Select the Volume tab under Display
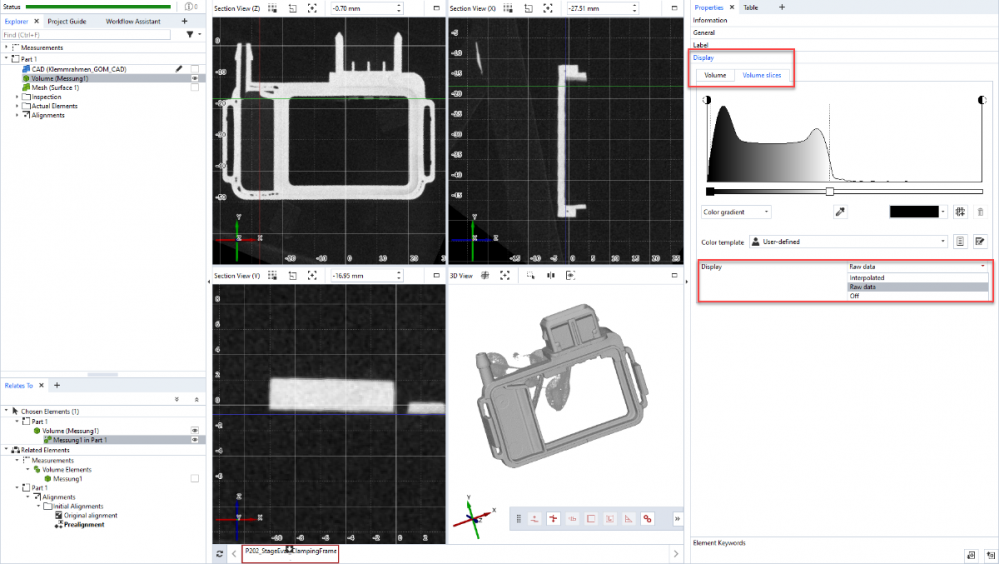 tap(715, 75)
